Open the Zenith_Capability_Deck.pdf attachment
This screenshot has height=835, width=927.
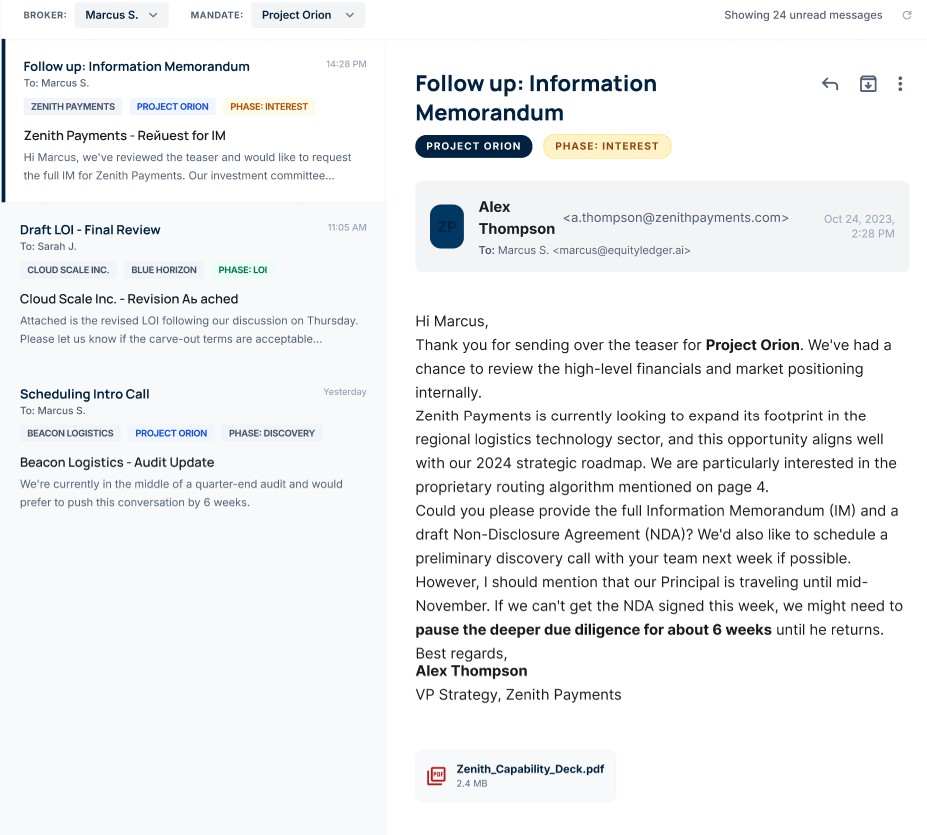(x=529, y=769)
